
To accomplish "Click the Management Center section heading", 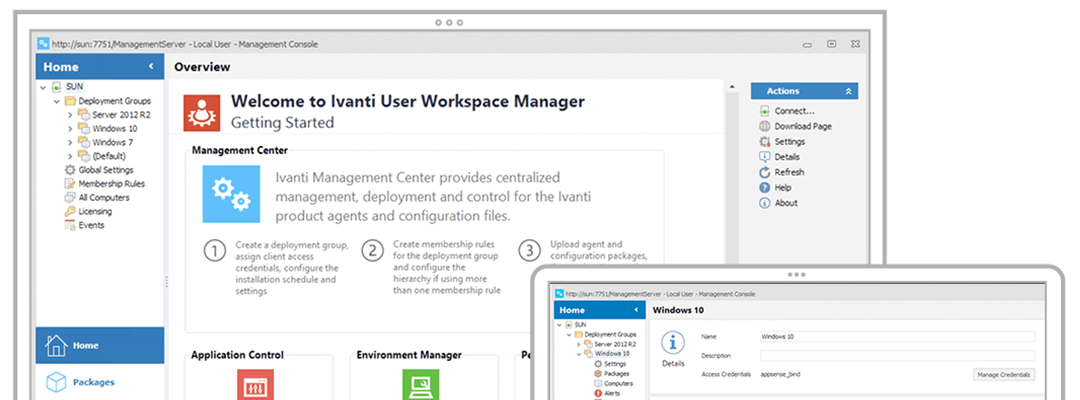I will (x=240, y=149).
